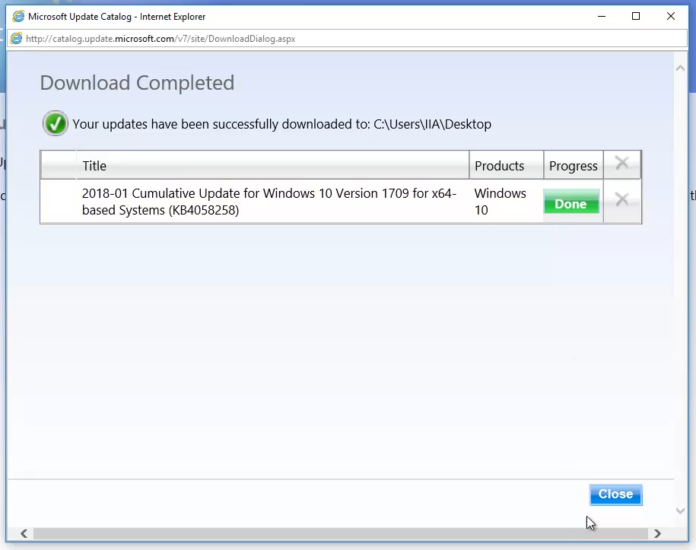Close the Internet Explorer dialog window
Image resolution: width=696 pixels, height=550 pixels.
[x=671, y=16]
